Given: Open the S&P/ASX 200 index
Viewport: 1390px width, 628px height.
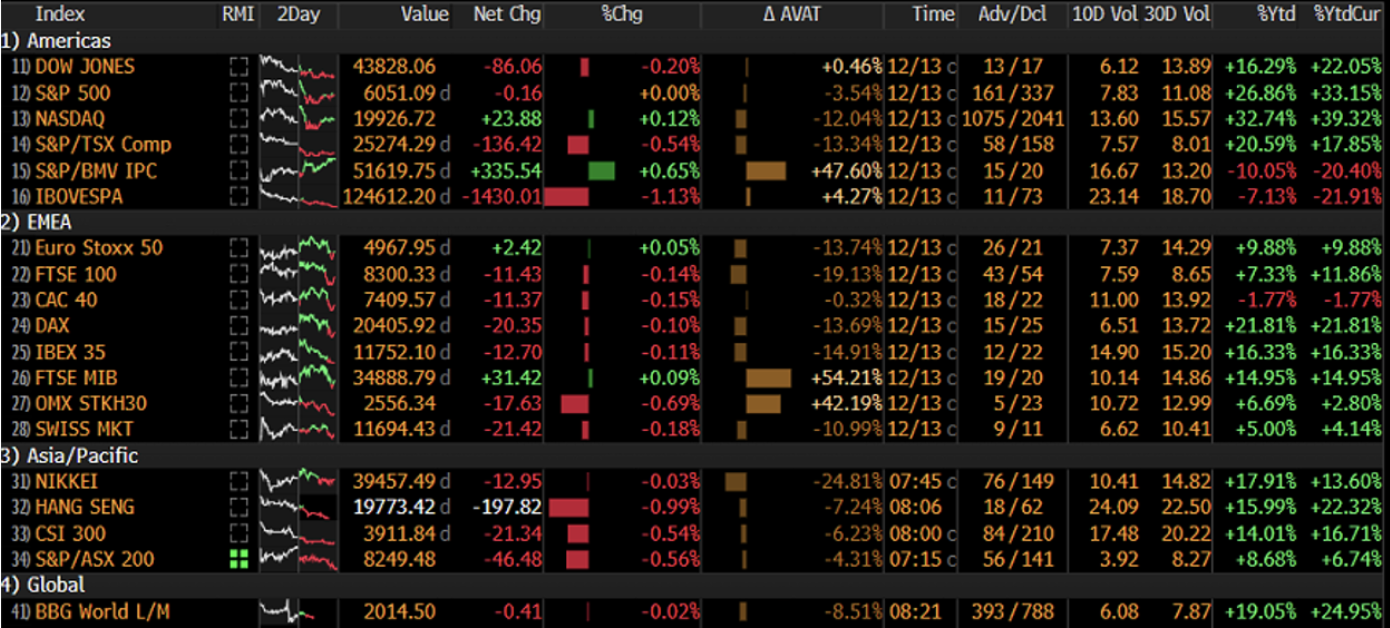Looking at the screenshot, I should [95, 559].
